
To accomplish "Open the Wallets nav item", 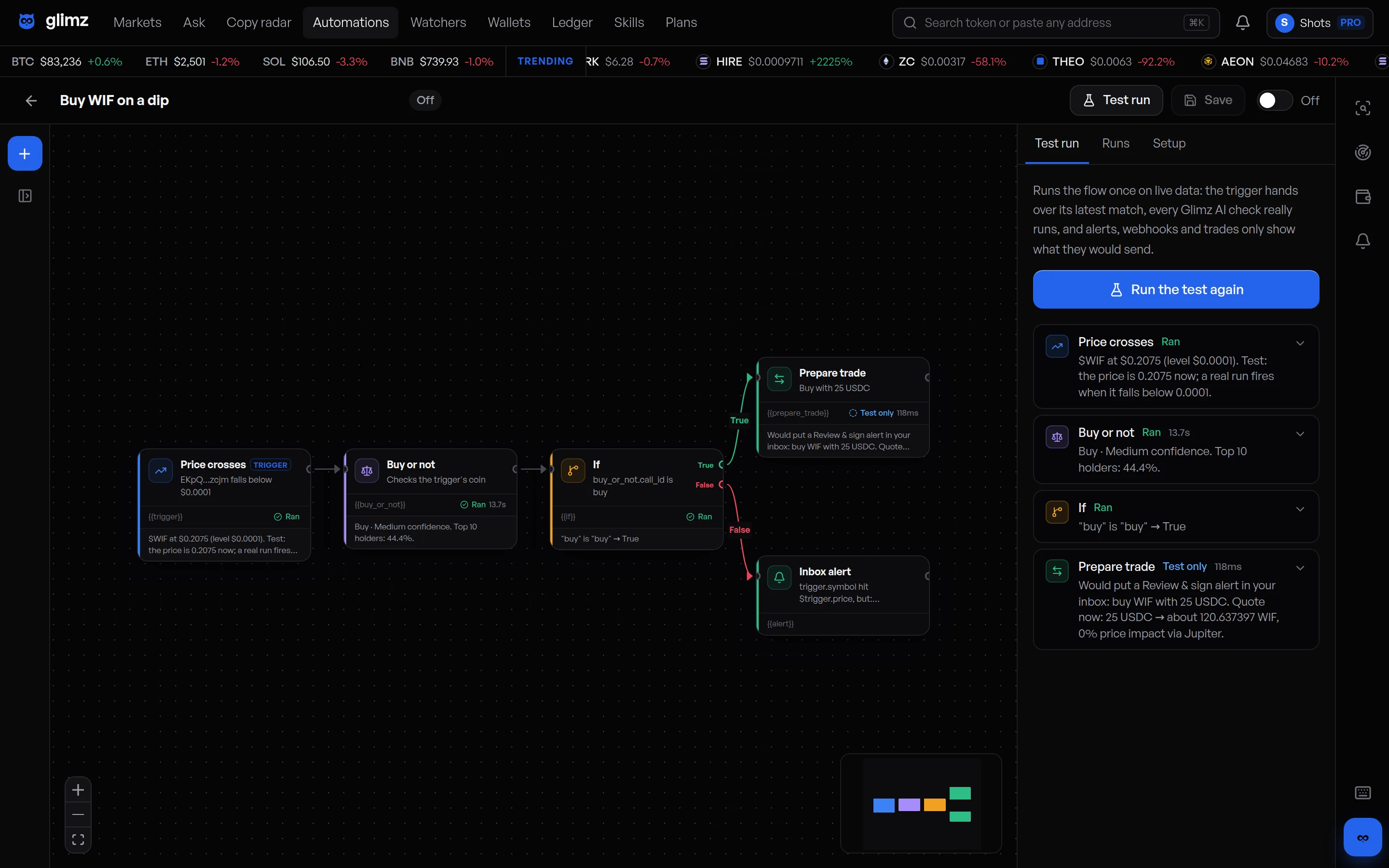I will (509, 22).
